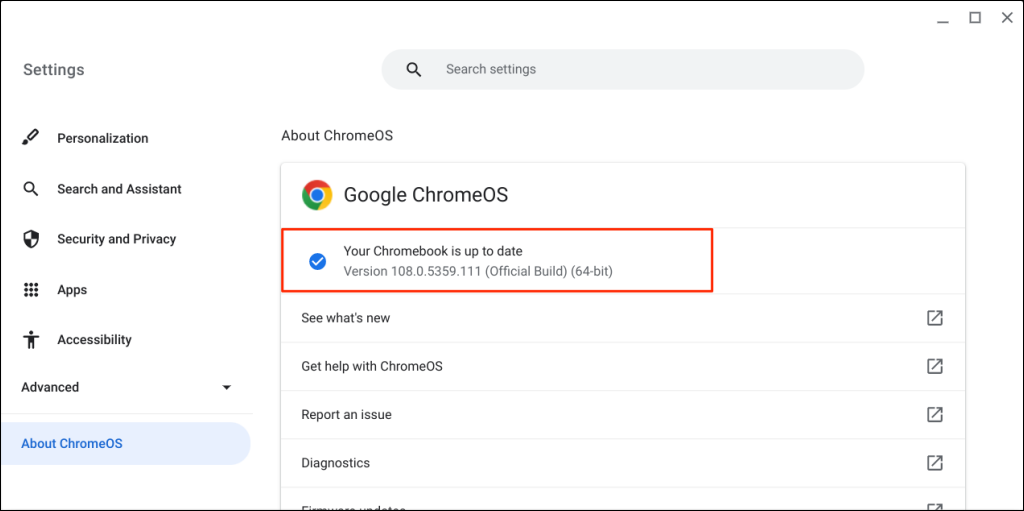Click the Apps grid icon

(x=31, y=290)
